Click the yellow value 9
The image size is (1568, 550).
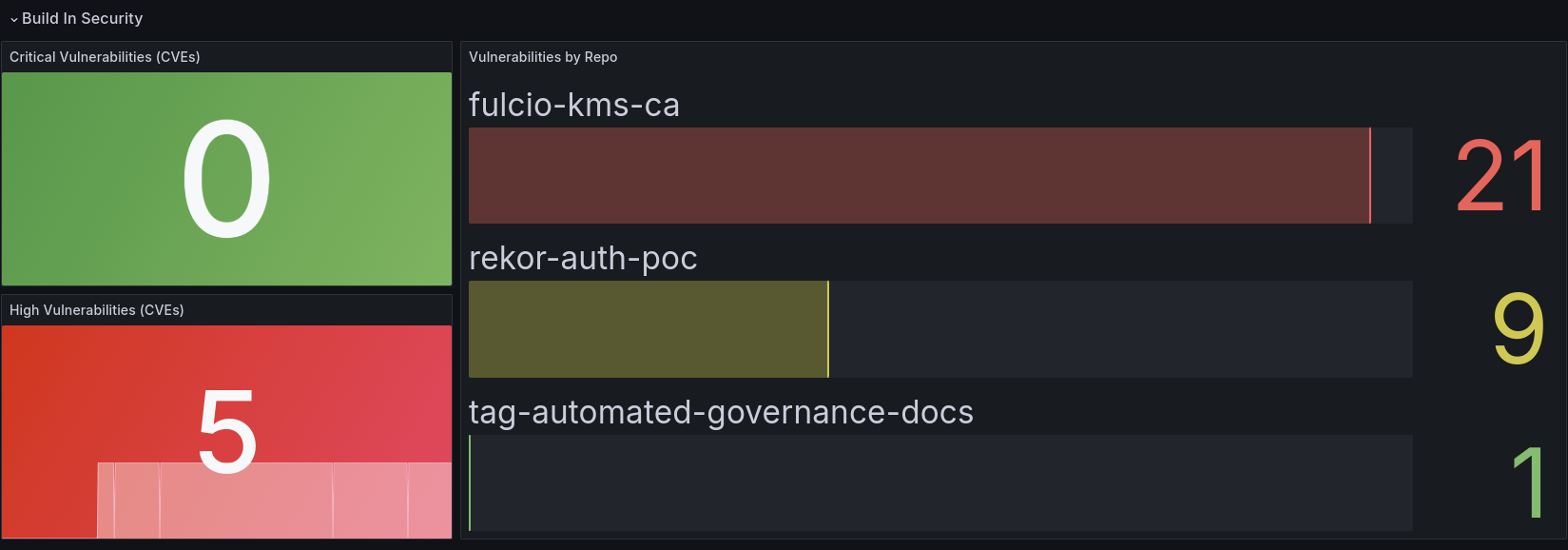coord(1518,329)
